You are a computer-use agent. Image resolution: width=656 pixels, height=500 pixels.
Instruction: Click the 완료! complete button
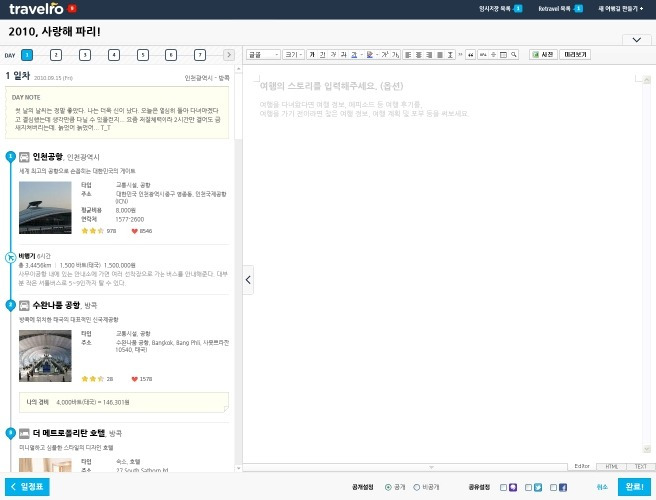point(634,487)
